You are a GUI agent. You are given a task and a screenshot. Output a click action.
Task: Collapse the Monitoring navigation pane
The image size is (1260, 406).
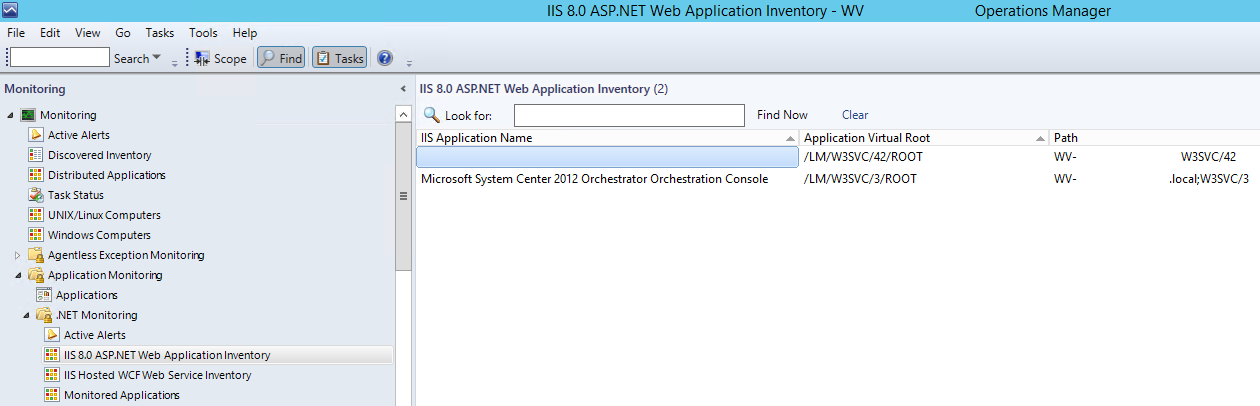(403, 89)
